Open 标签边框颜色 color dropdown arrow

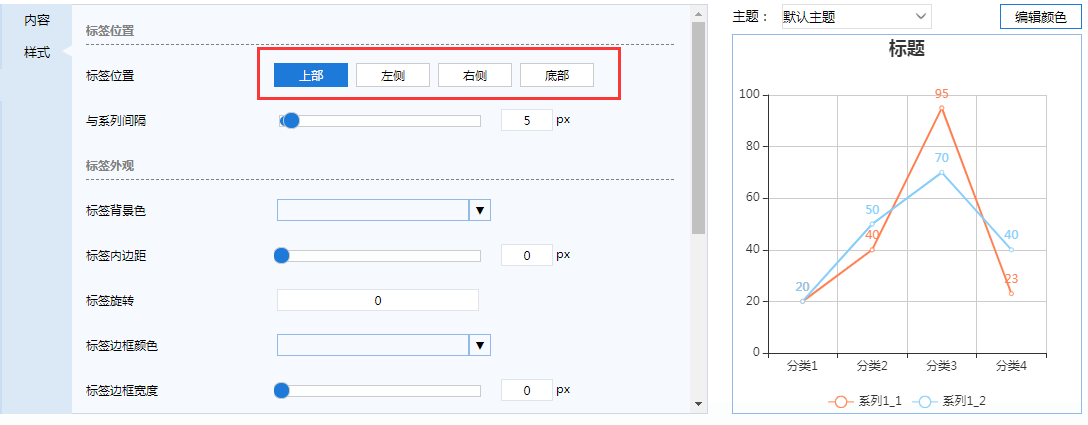pos(480,345)
